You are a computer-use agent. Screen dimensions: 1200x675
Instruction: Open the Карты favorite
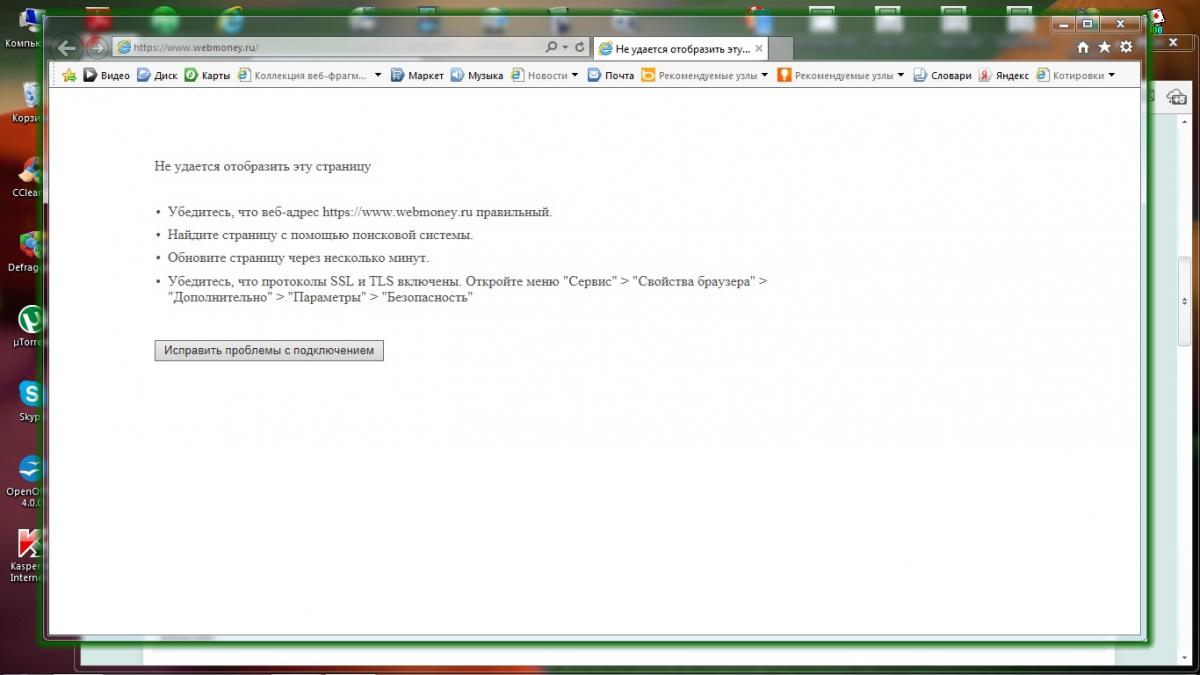pyautogui.click(x=207, y=75)
